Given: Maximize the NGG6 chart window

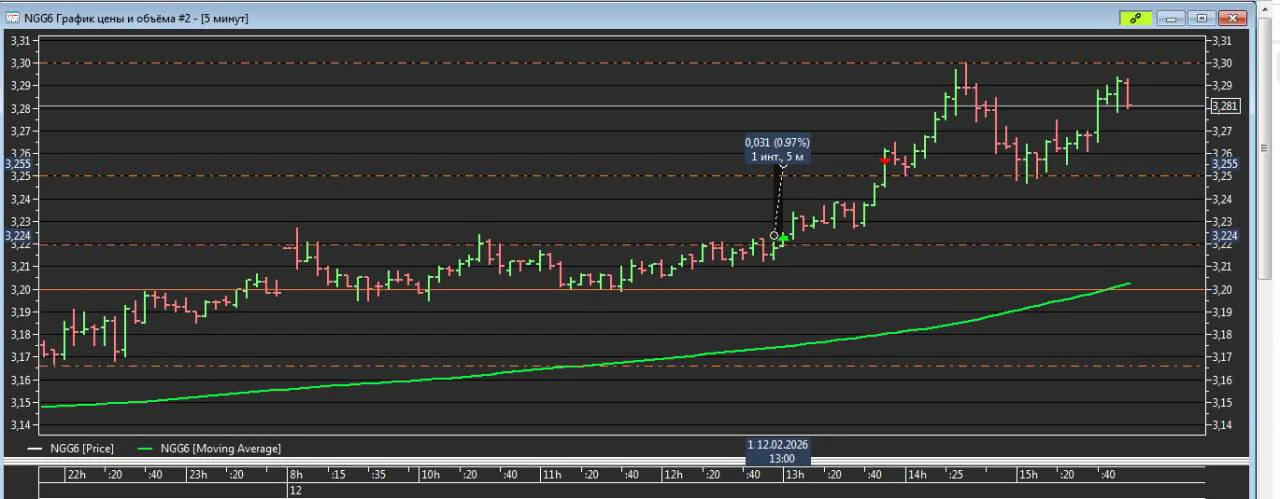Looking at the screenshot, I should click(1201, 18).
